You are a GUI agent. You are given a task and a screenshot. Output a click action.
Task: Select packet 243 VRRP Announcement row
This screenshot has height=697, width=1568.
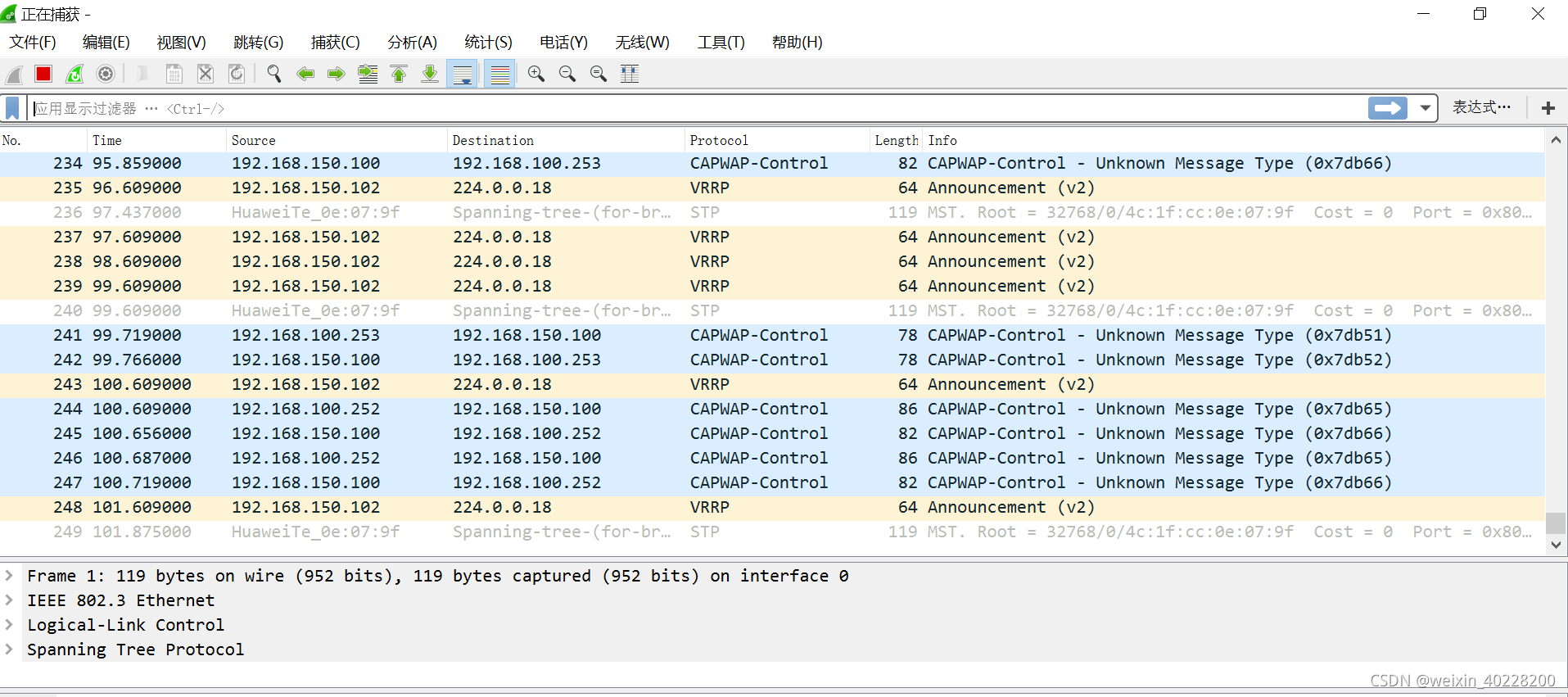(x=772, y=385)
